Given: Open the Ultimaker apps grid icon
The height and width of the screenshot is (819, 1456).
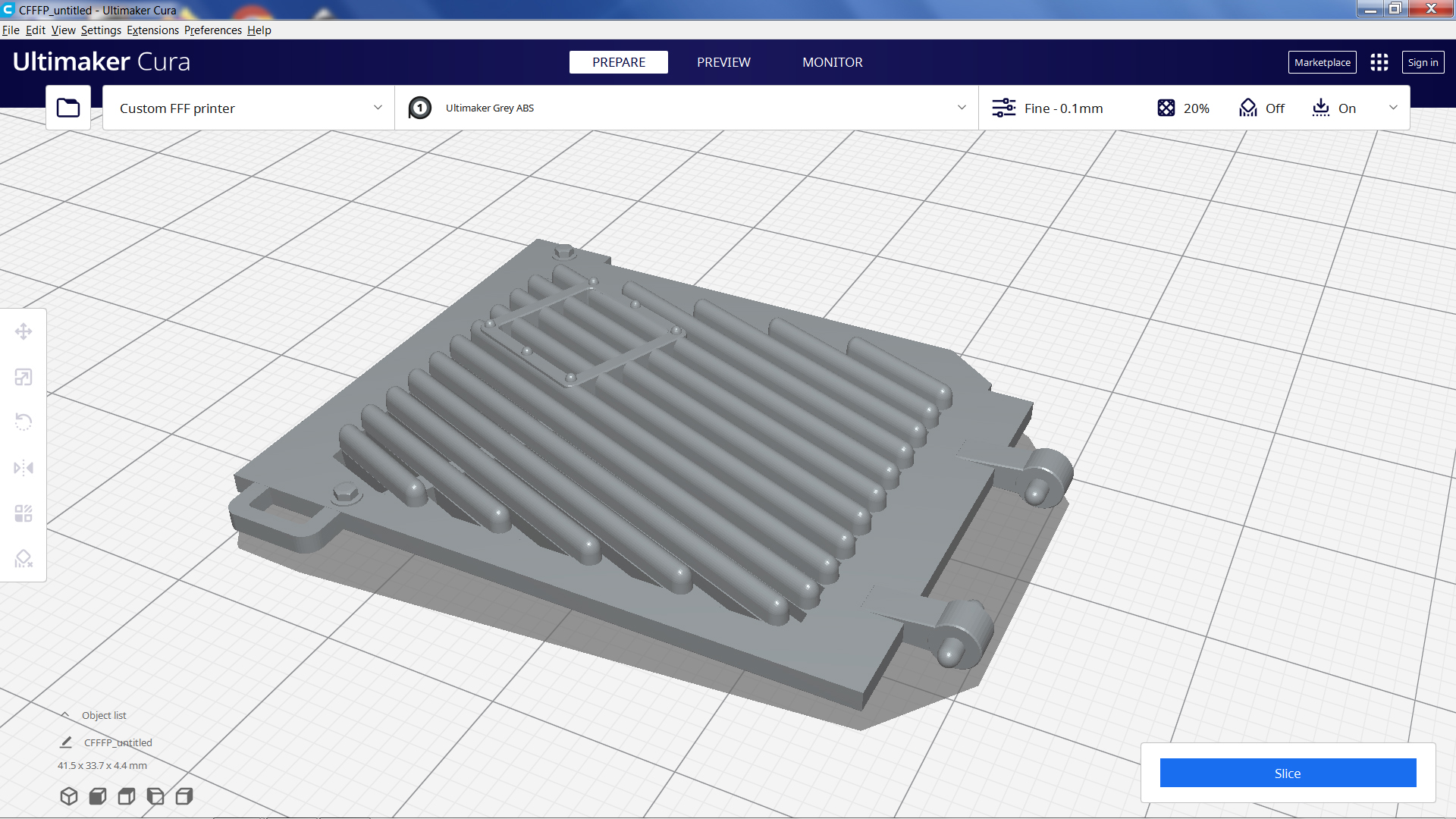Looking at the screenshot, I should point(1379,62).
